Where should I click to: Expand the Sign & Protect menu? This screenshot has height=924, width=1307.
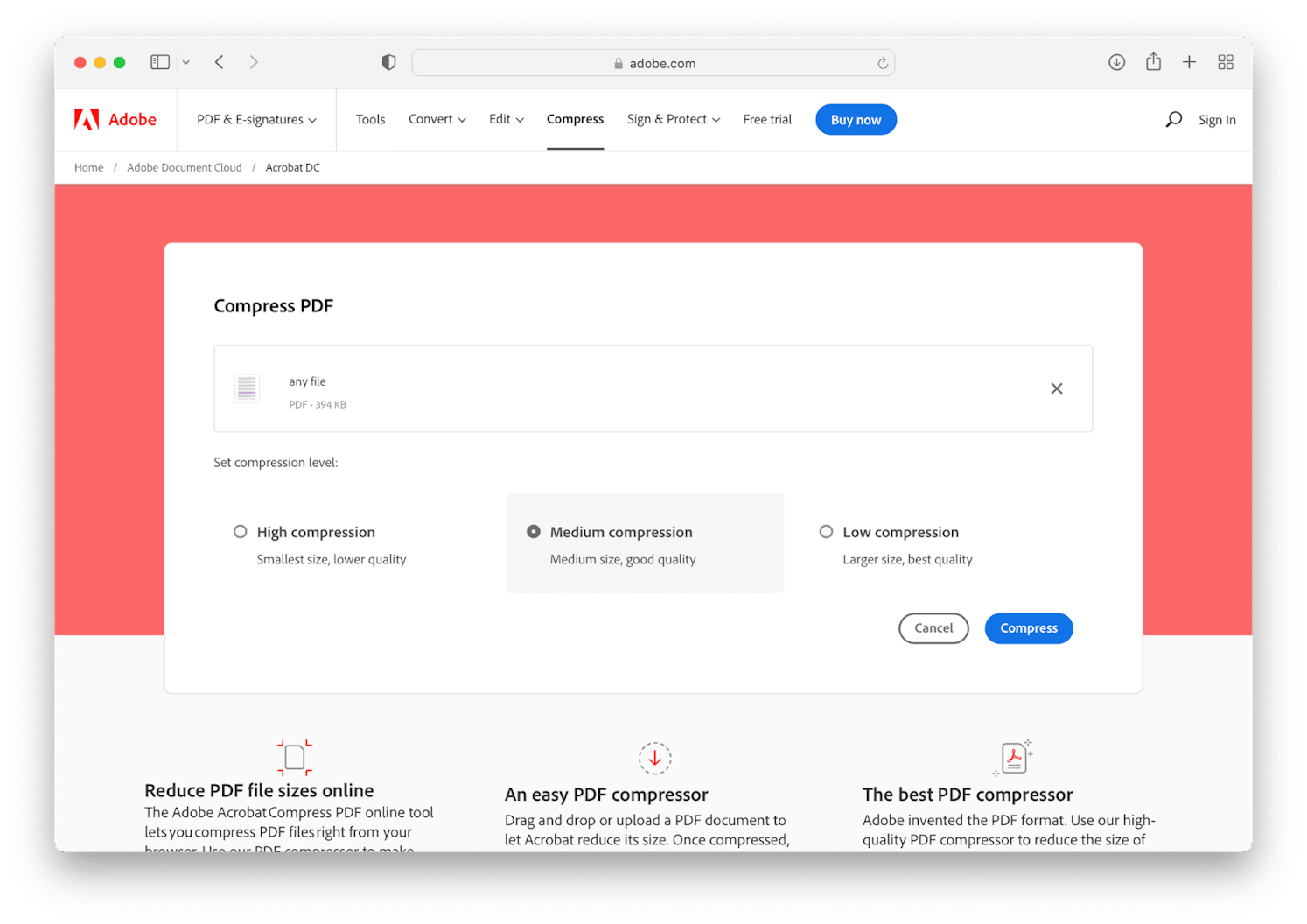click(673, 120)
